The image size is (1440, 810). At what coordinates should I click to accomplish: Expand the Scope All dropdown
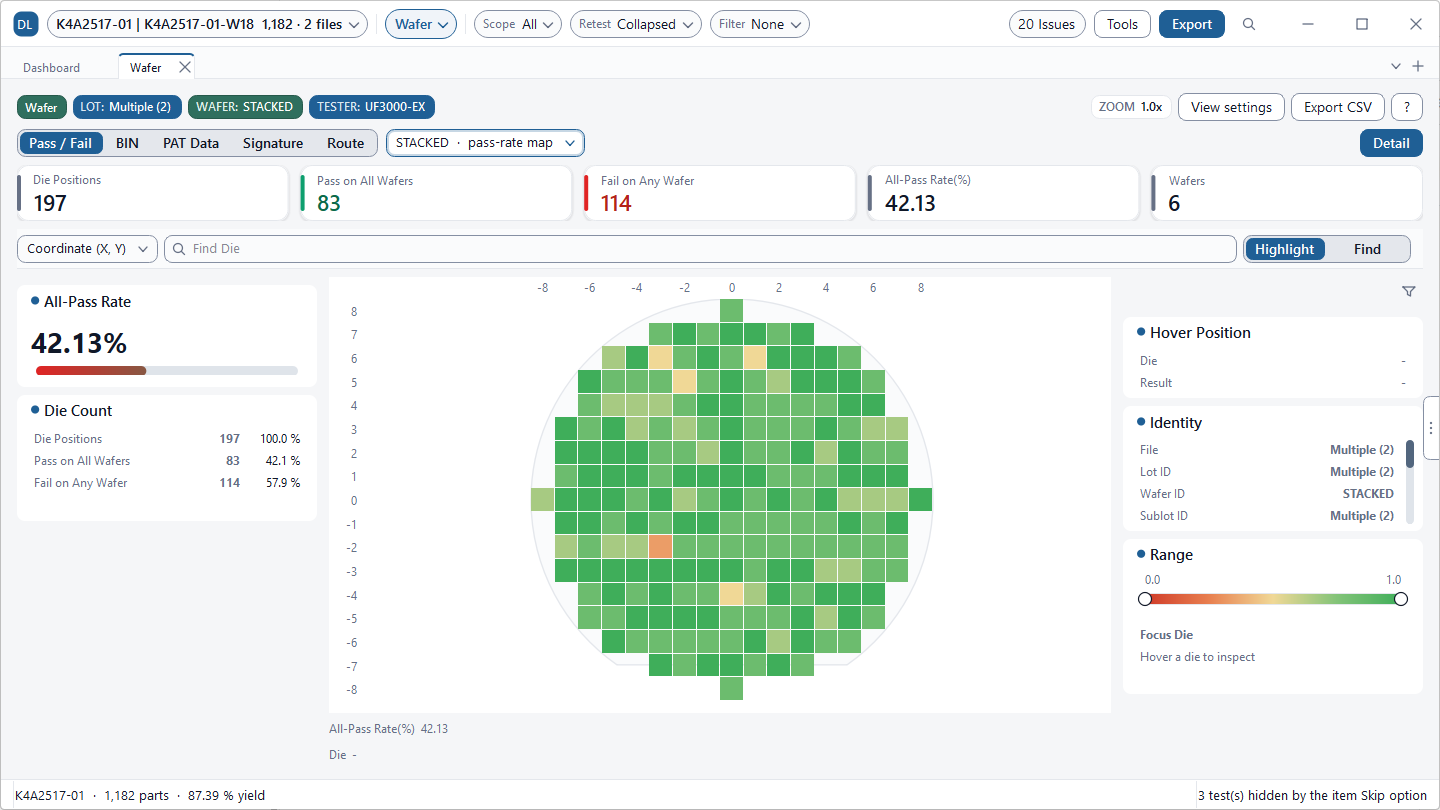pyautogui.click(x=517, y=24)
